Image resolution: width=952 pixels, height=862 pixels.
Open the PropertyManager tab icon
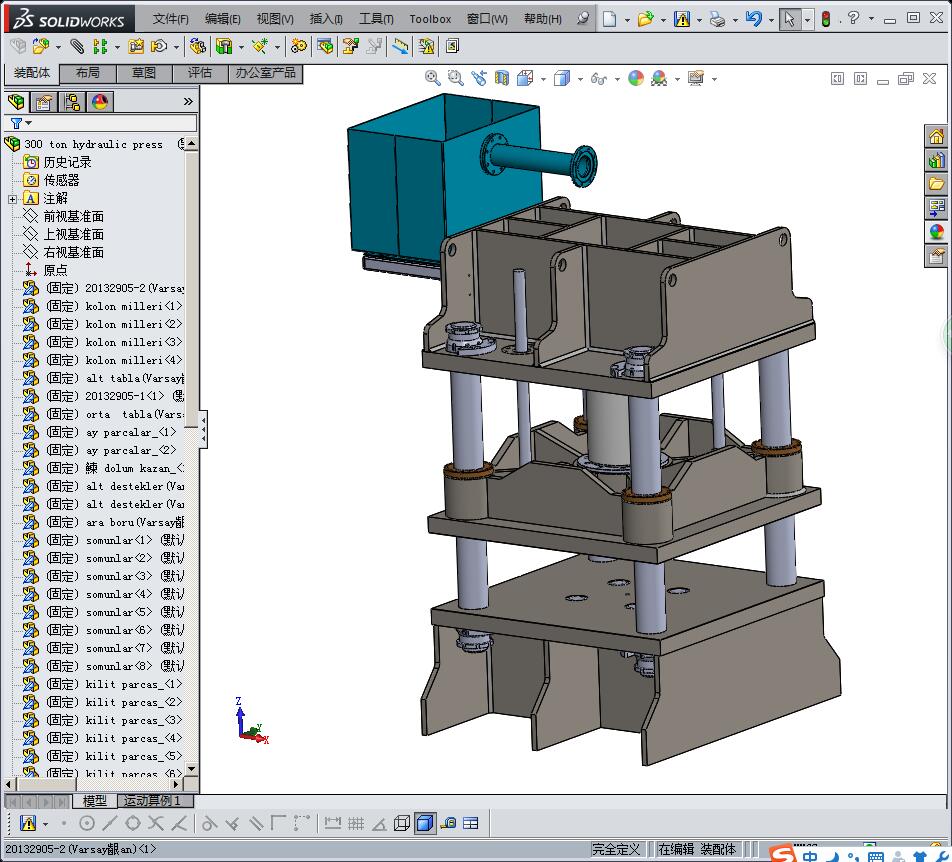pyautogui.click(x=44, y=102)
